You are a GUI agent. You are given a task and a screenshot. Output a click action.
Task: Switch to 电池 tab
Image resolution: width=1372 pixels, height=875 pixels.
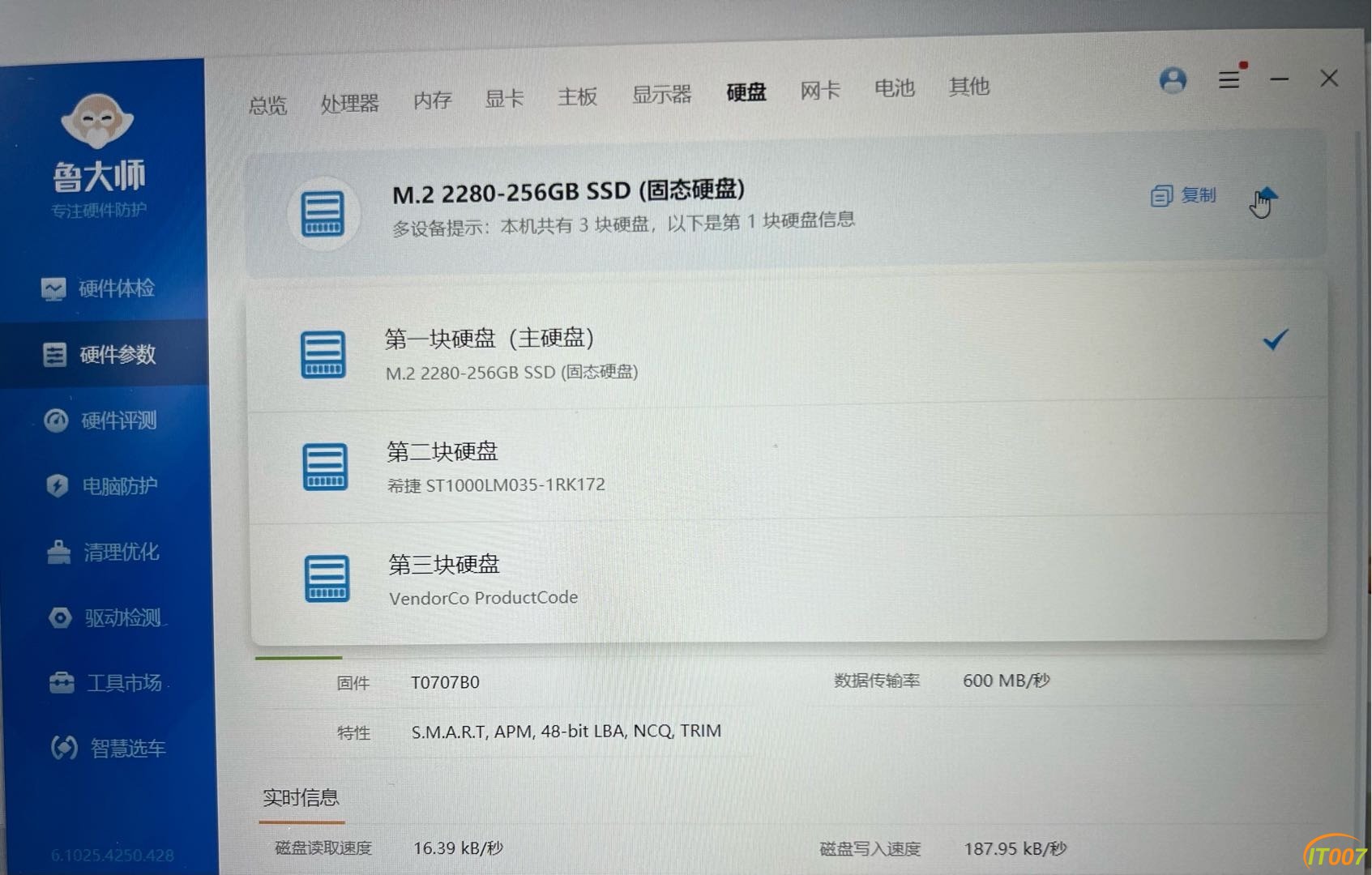tap(895, 87)
